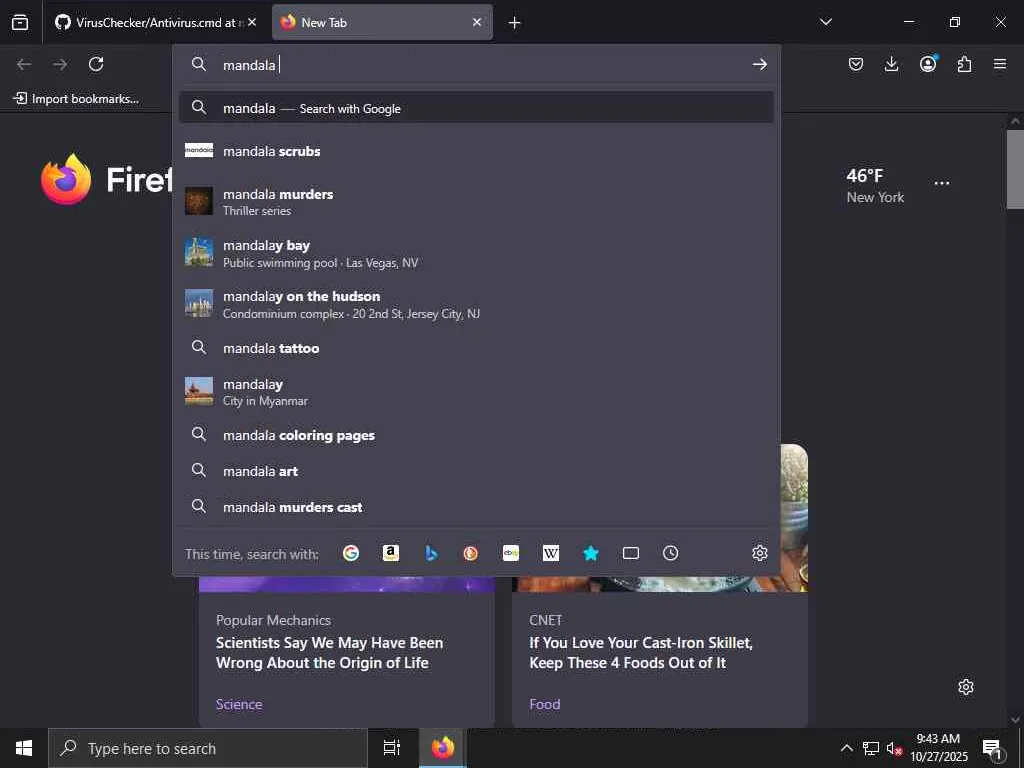Viewport: 1024px width, 768px height.
Task: Search this time with DuckDuckGo icon
Action: (x=470, y=553)
